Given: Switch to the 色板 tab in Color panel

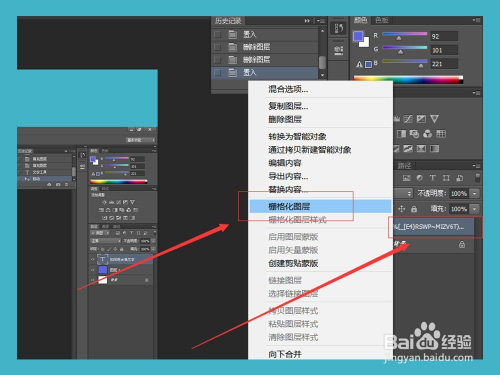Looking at the screenshot, I should click(x=382, y=20).
